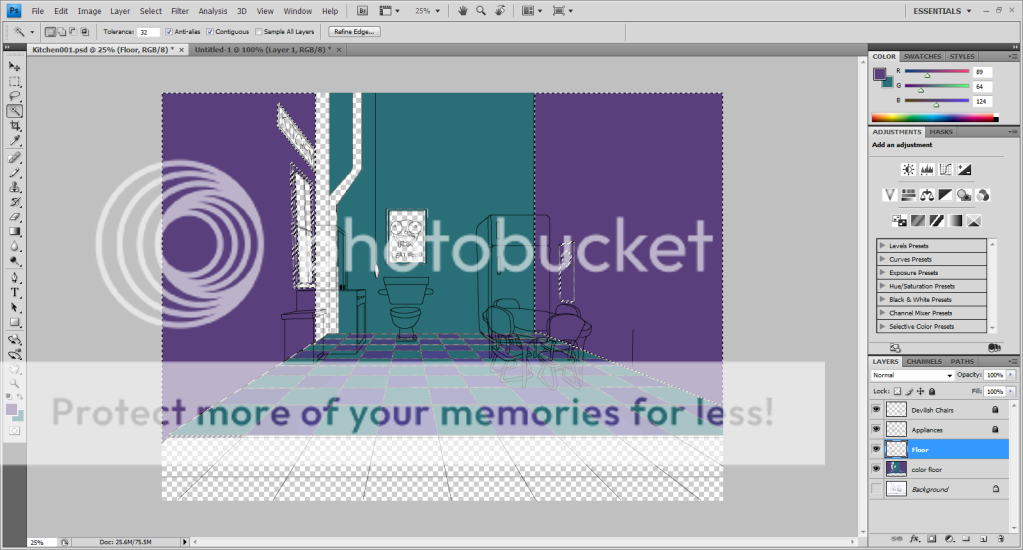Select the Move tool
The width and height of the screenshot is (1023, 550).
point(15,66)
